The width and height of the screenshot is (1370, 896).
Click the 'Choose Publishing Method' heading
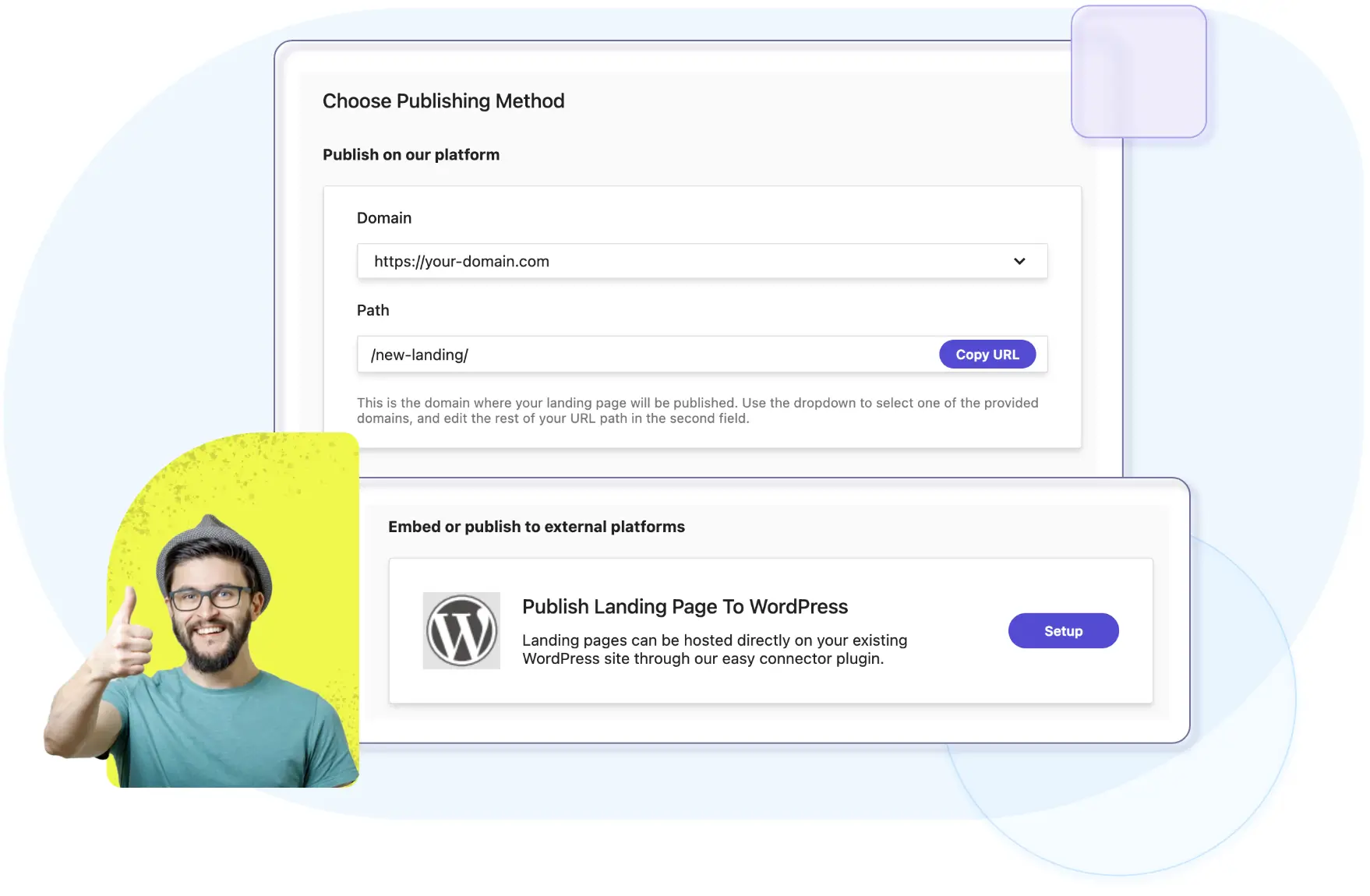point(443,101)
